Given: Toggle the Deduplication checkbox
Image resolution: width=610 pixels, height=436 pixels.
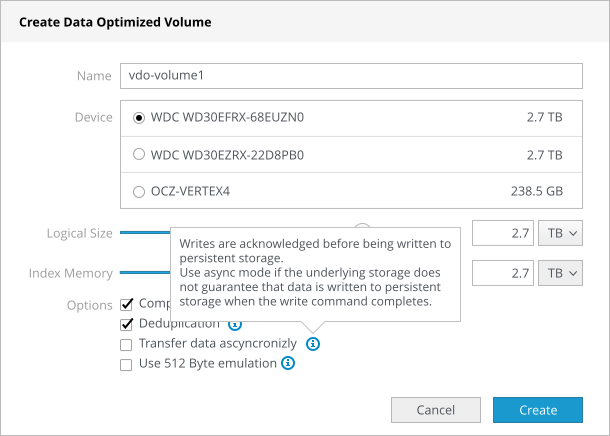Looking at the screenshot, I should 126,324.
